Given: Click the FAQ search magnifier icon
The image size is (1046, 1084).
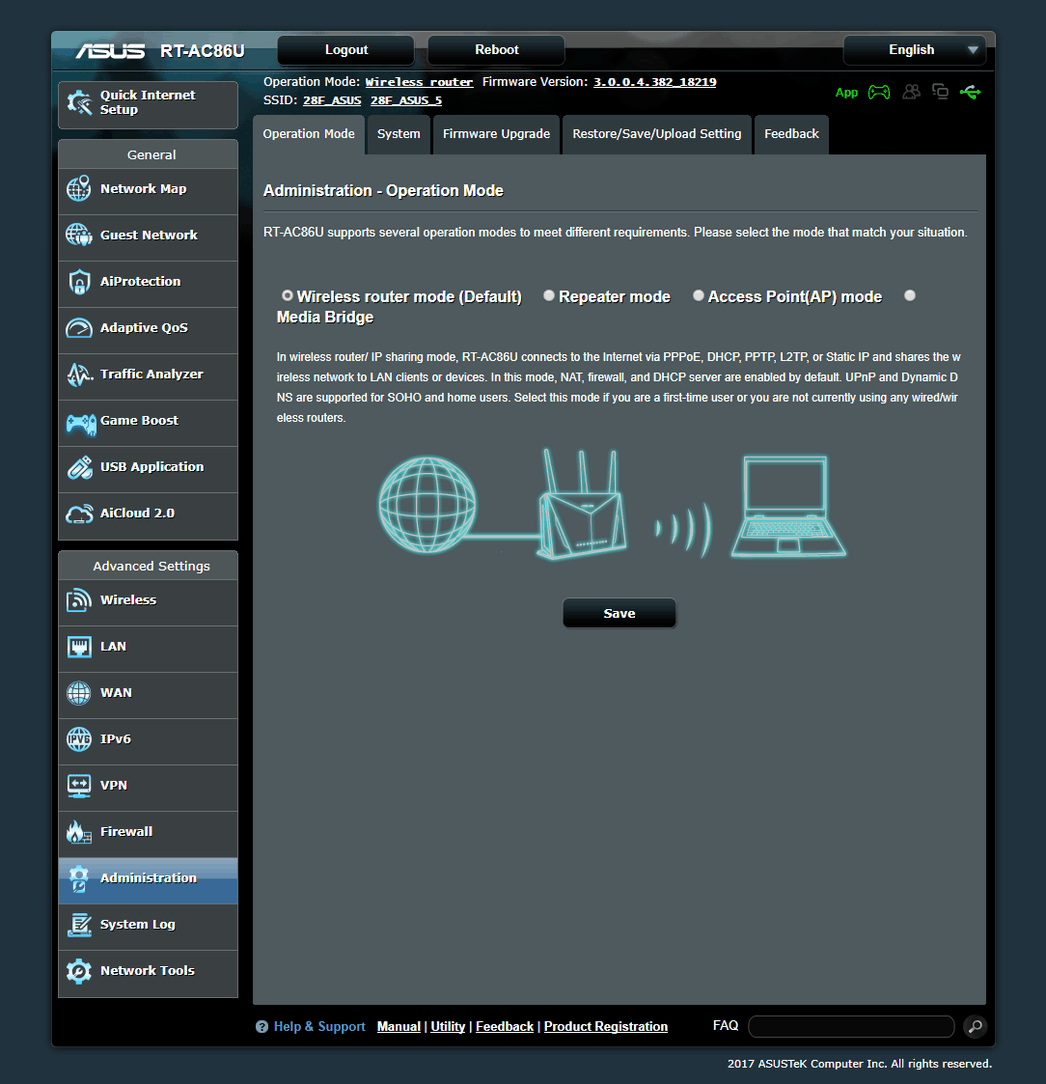Looking at the screenshot, I should point(975,1027).
